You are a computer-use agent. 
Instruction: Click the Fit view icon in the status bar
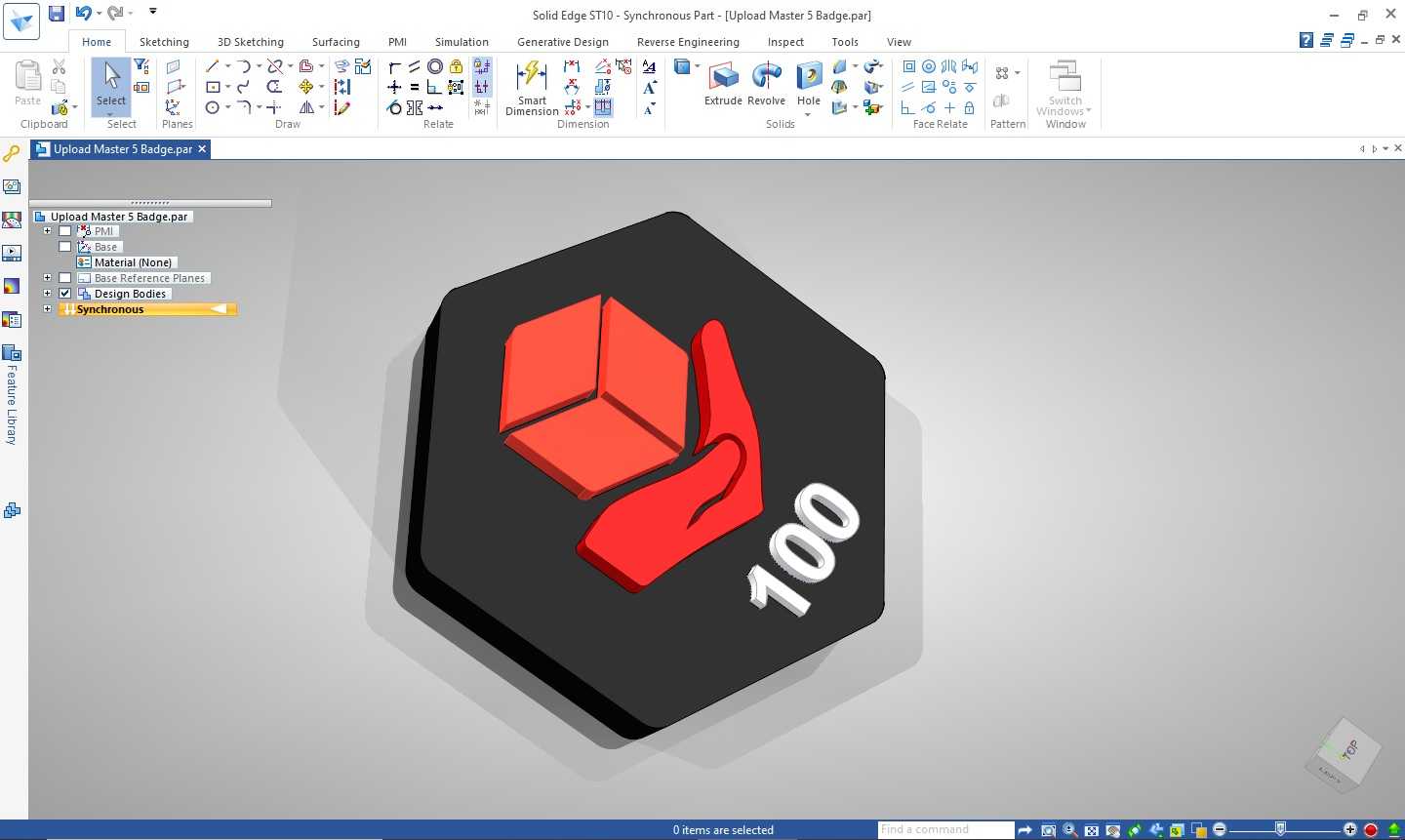[1092, 830]
